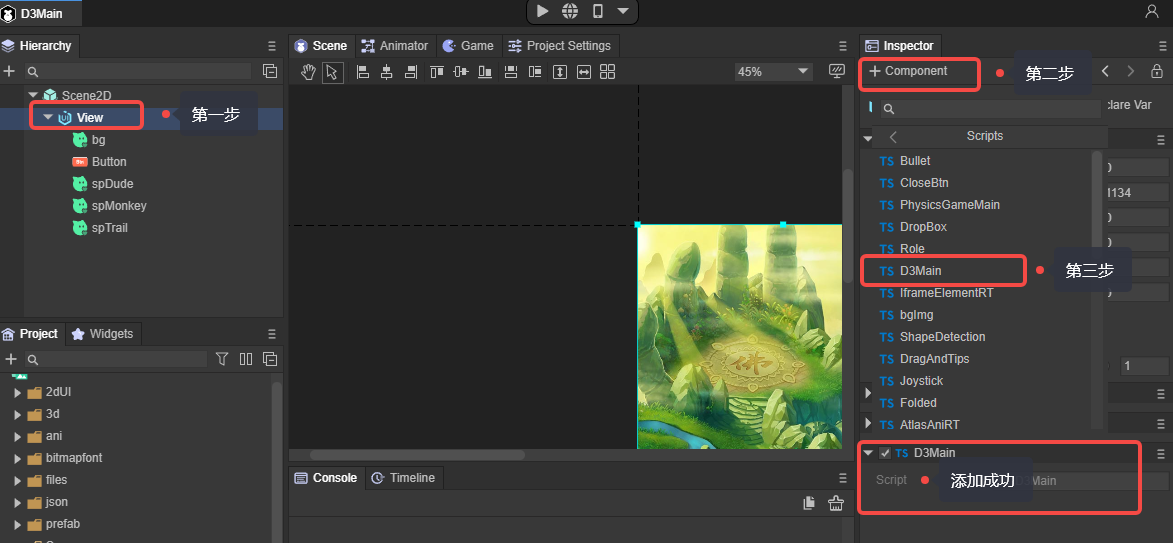
Task: Click the Play button in top bar
Action: (x=543, y=11)
